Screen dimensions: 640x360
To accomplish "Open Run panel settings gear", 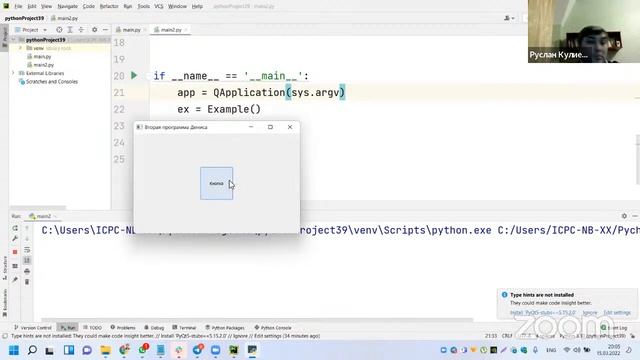I will point(624,216).
